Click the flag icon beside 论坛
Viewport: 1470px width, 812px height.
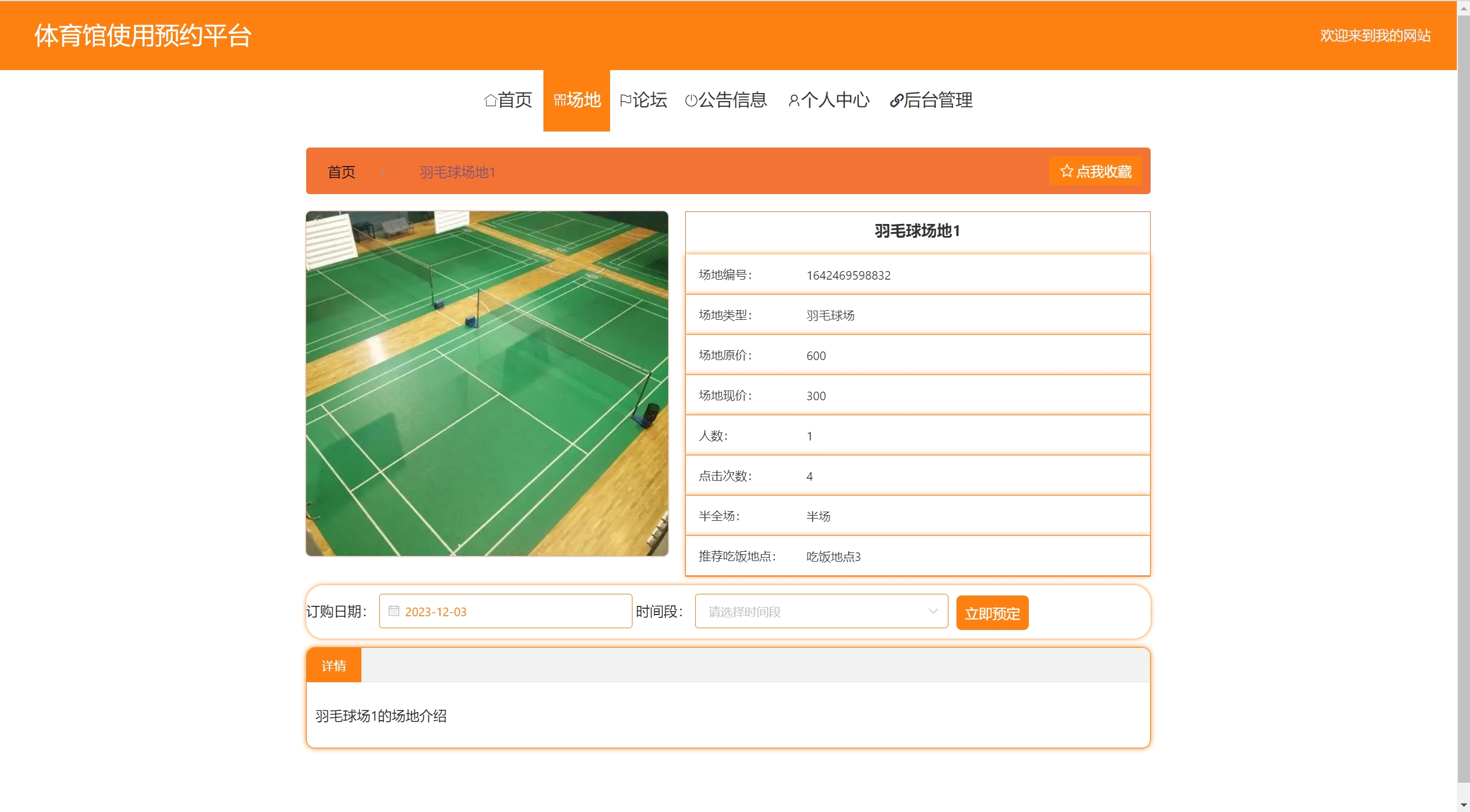point(626,100)
